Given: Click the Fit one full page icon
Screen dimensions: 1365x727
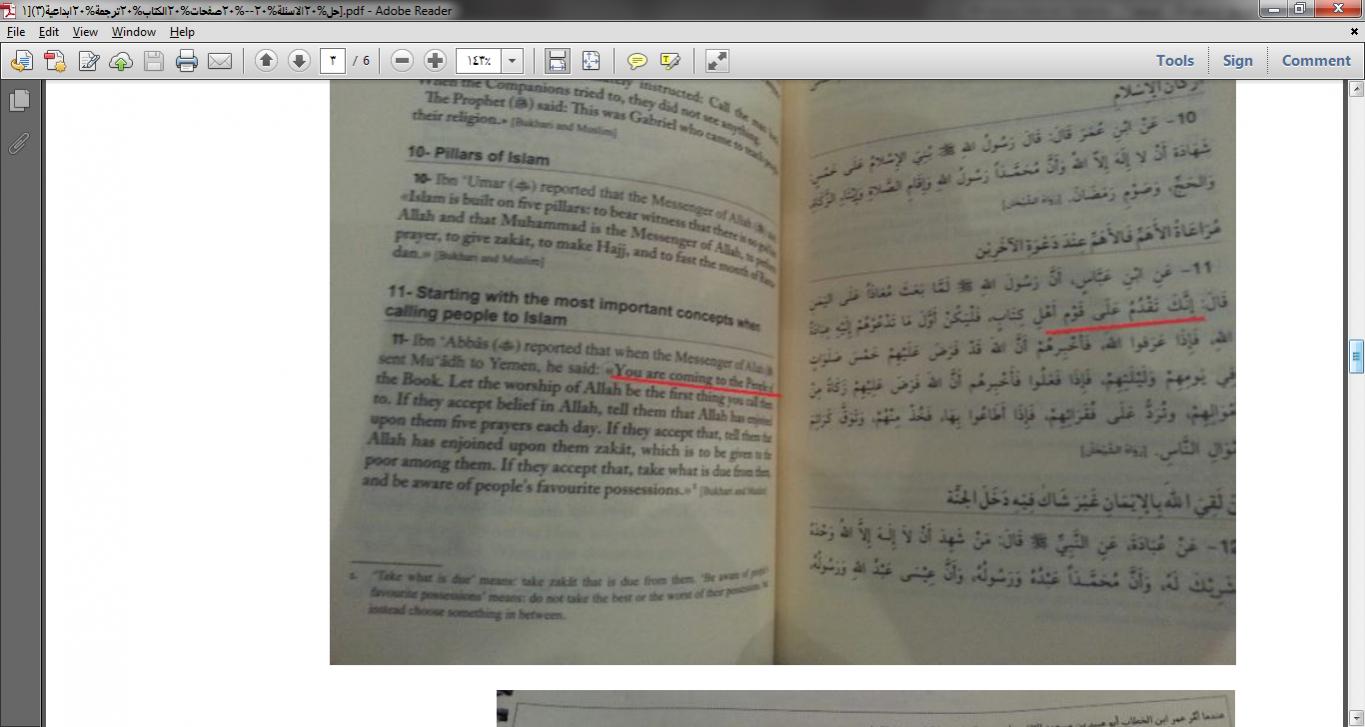Looking at the screenshot, I should coord(591,61).
